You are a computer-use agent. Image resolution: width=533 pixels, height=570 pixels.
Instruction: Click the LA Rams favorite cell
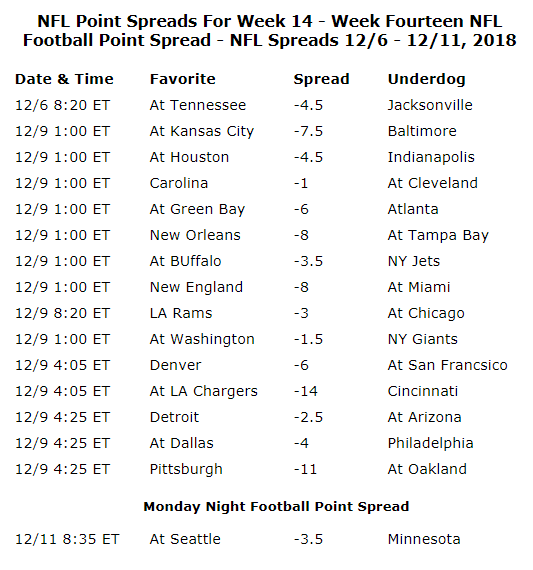(181, 313)
